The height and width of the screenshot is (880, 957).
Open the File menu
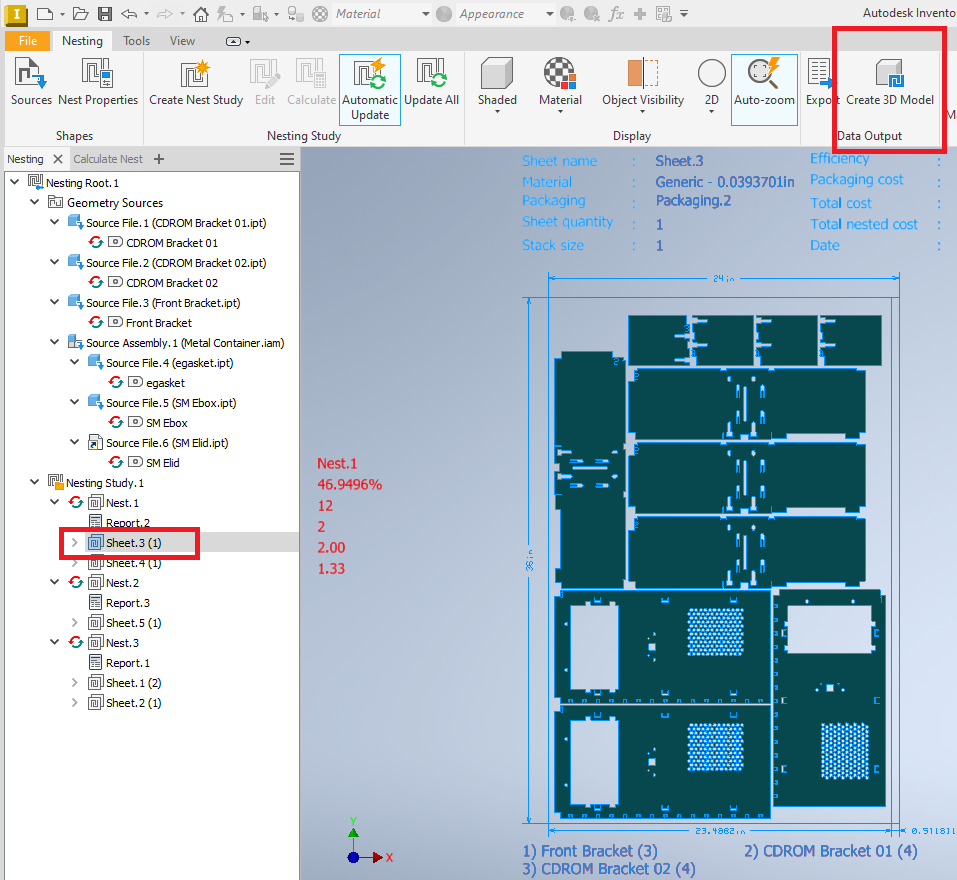[x=27, y=41]
